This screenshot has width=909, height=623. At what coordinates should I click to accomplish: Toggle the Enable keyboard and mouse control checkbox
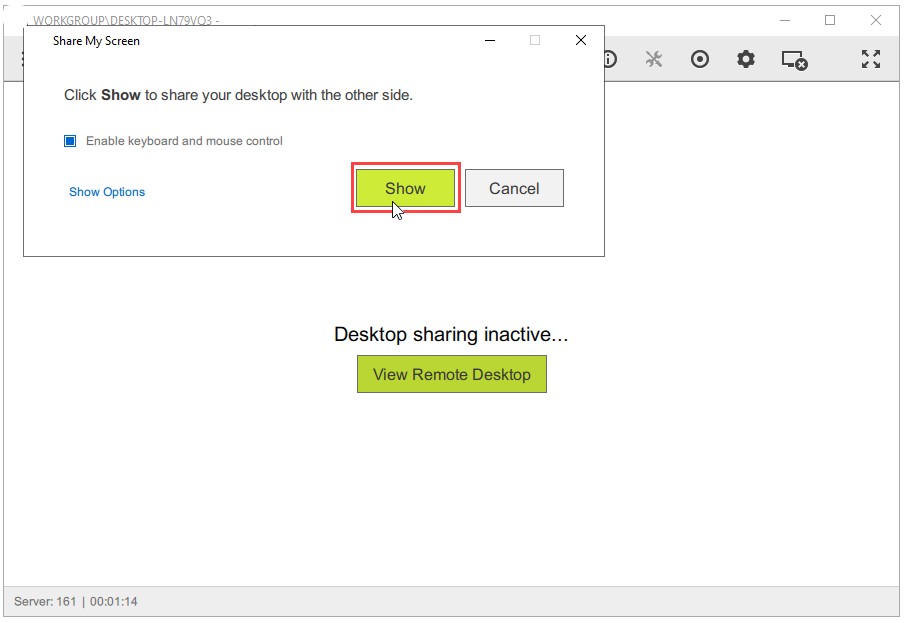[69, 141]
